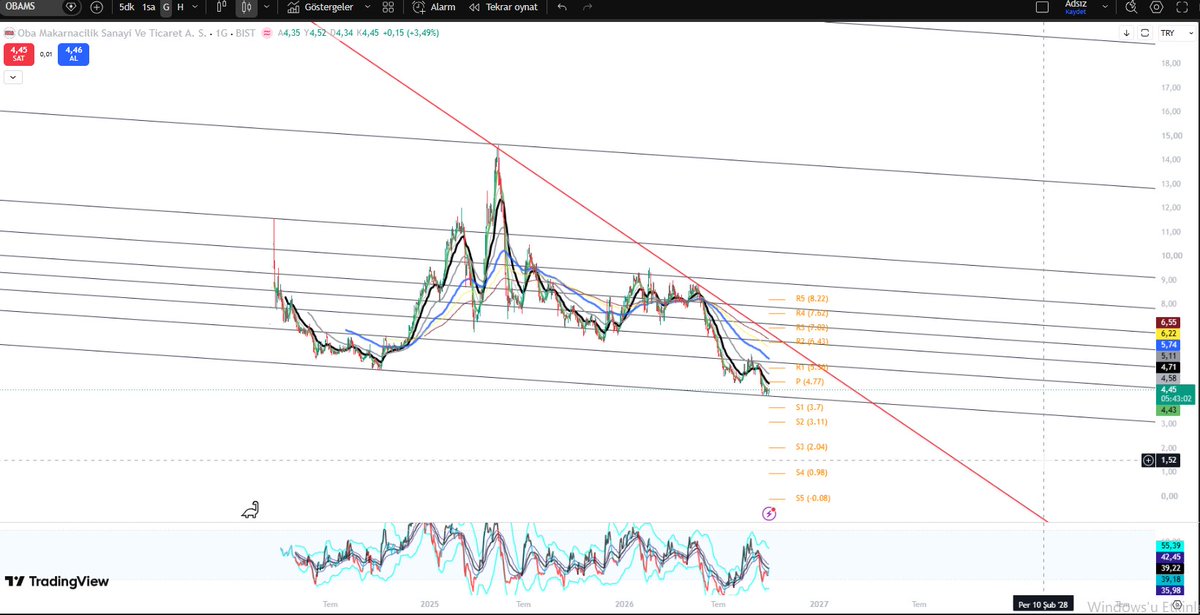Click the S5 (-0.08) pivot label

(813, 498)
